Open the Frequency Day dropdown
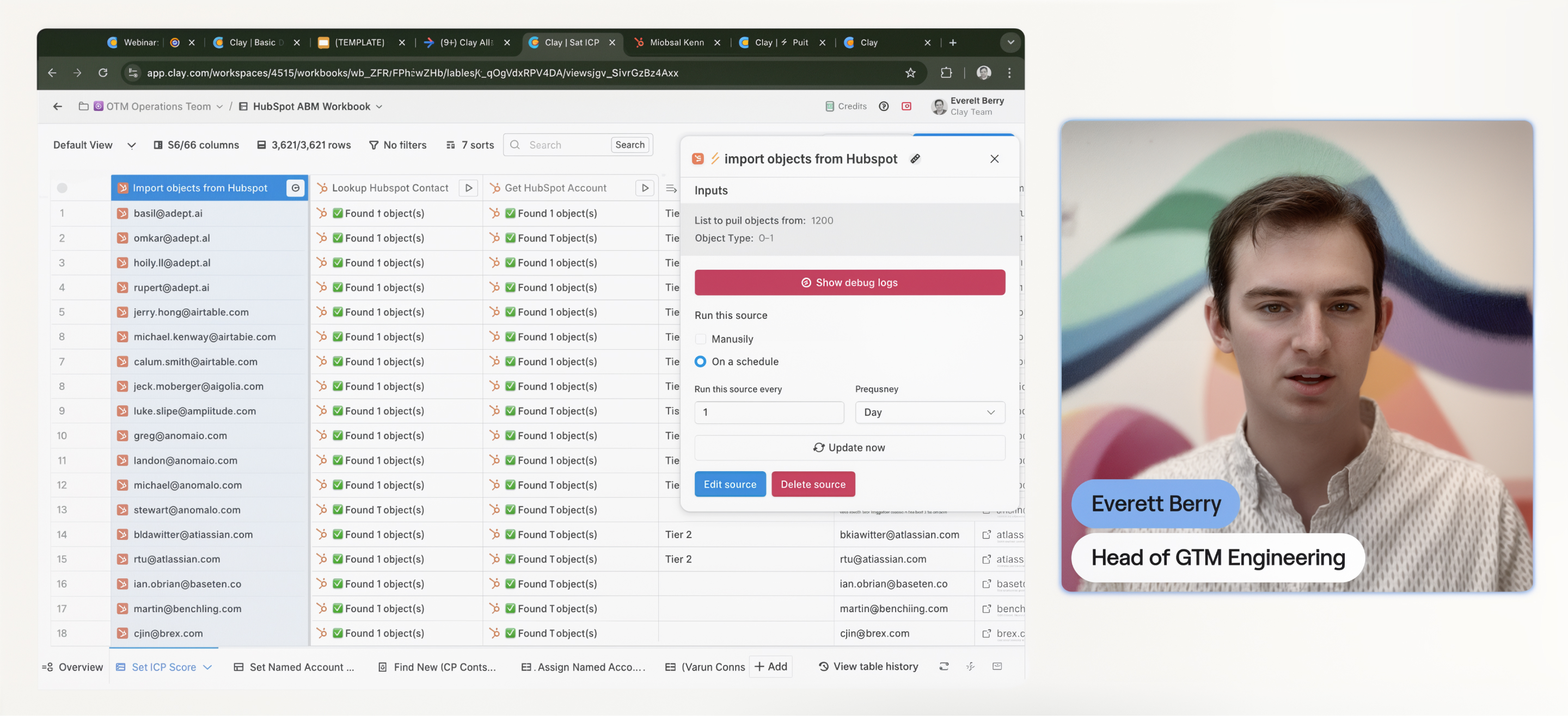This screenshot has width=1568, height=716. pos(929,412)
